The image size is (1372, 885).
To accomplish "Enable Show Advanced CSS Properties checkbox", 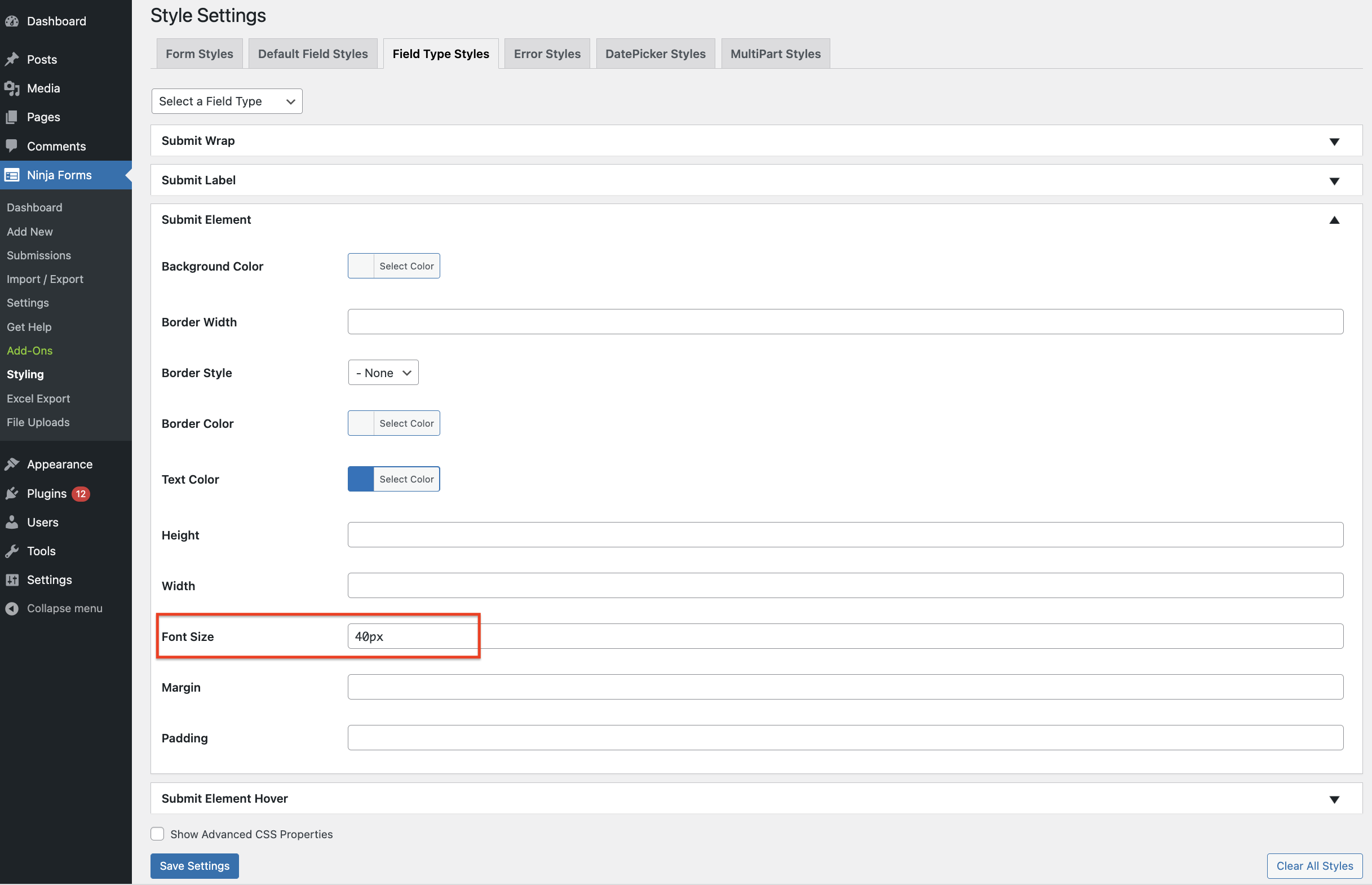I will point(157,833).
